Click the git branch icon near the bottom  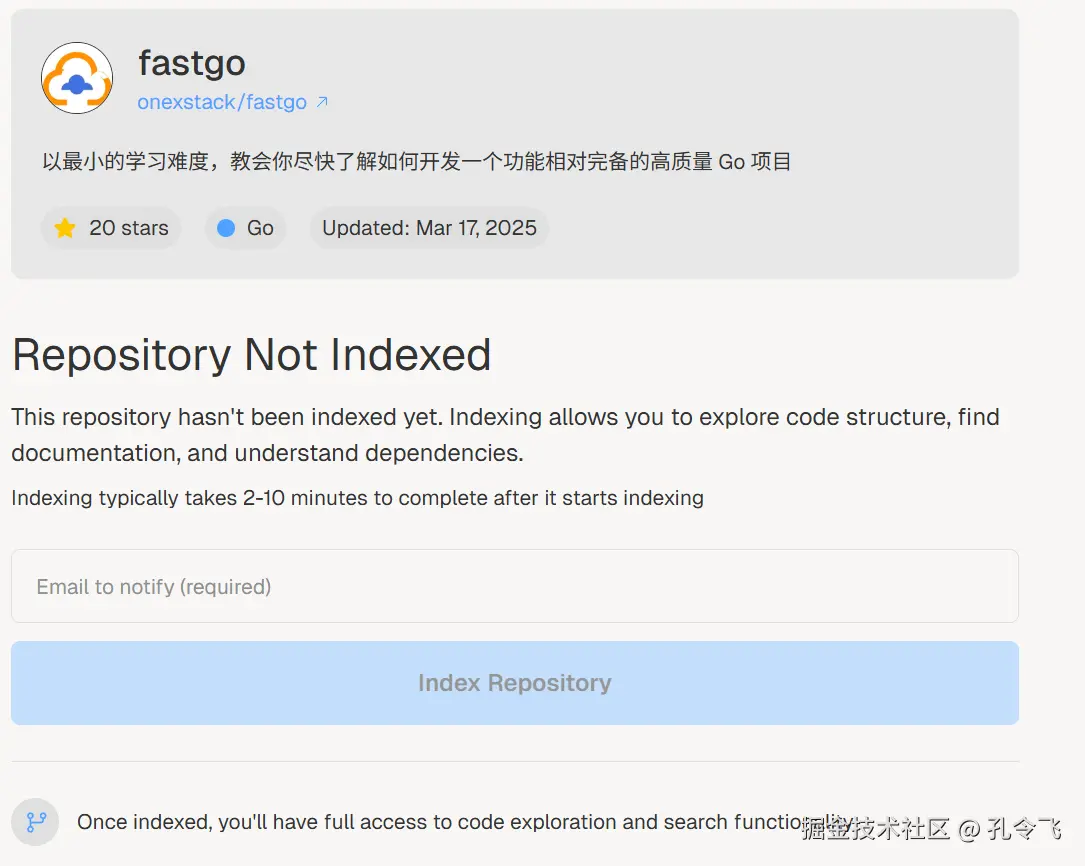36,822
